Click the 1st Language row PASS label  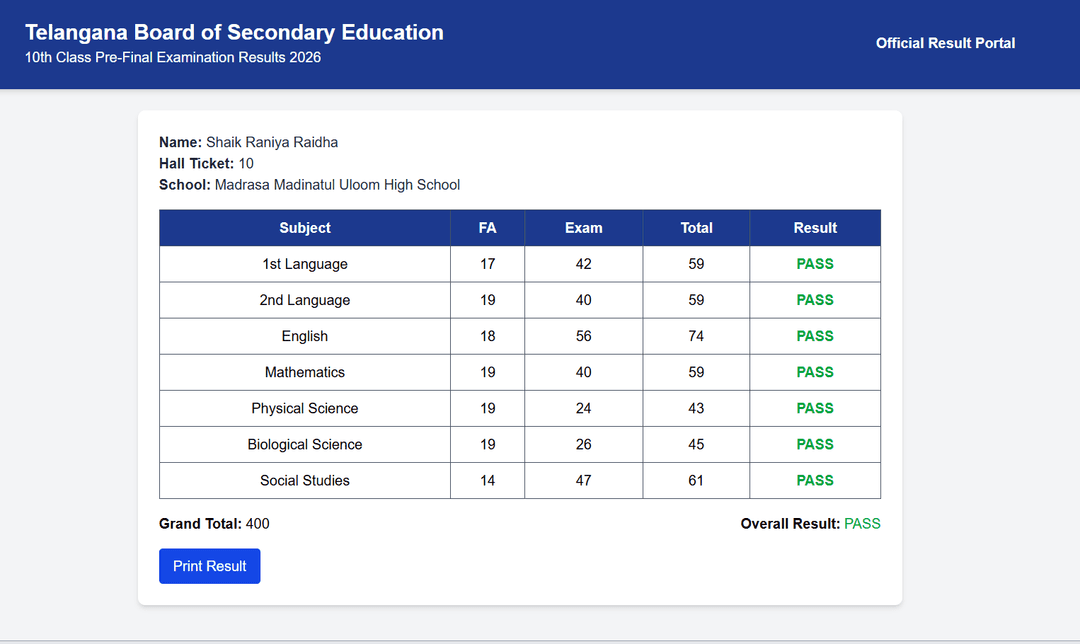point(815,263)
